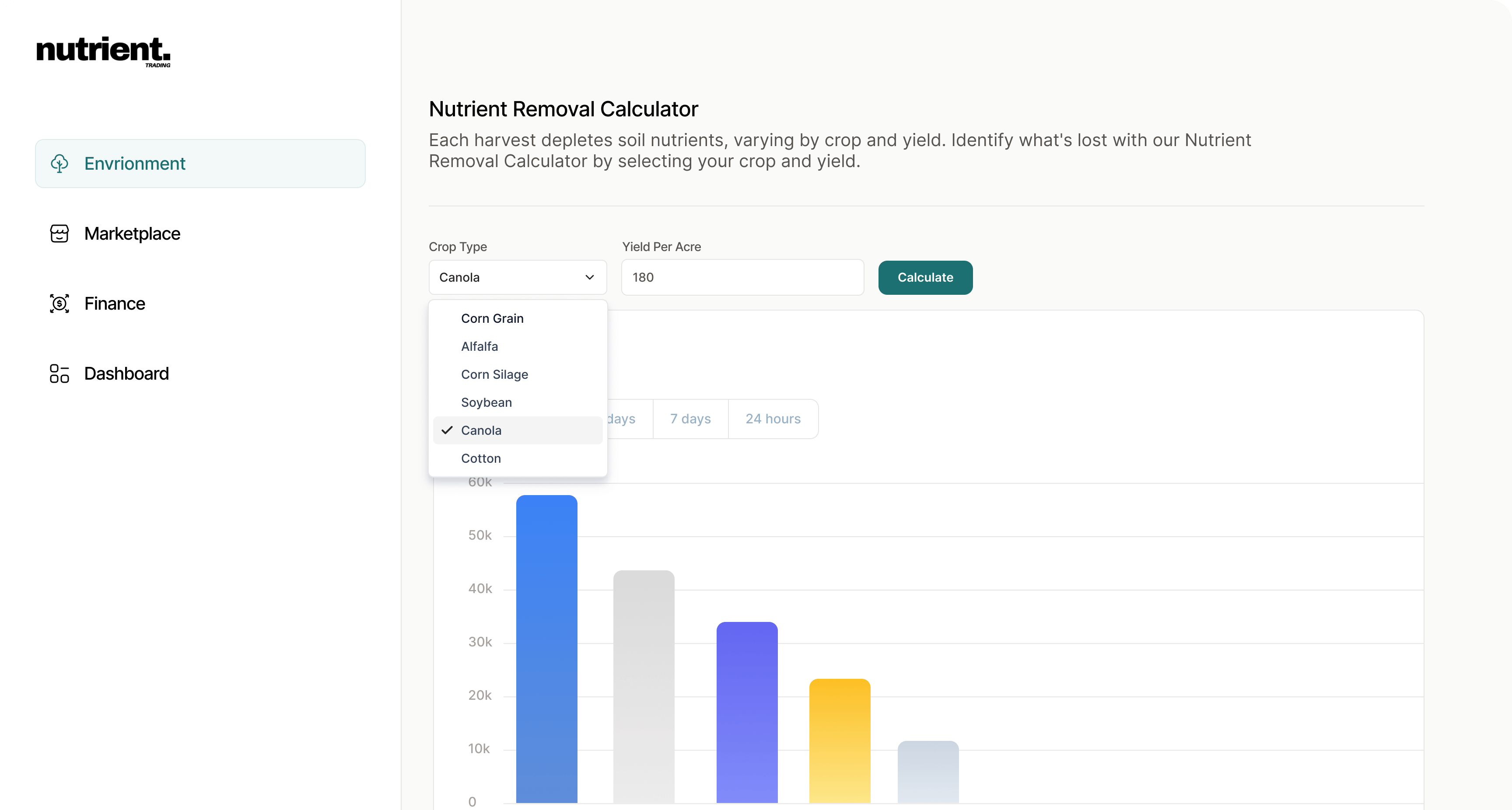
Task: Click the nutrient. trading logo
Action: (x=103, y=52)
